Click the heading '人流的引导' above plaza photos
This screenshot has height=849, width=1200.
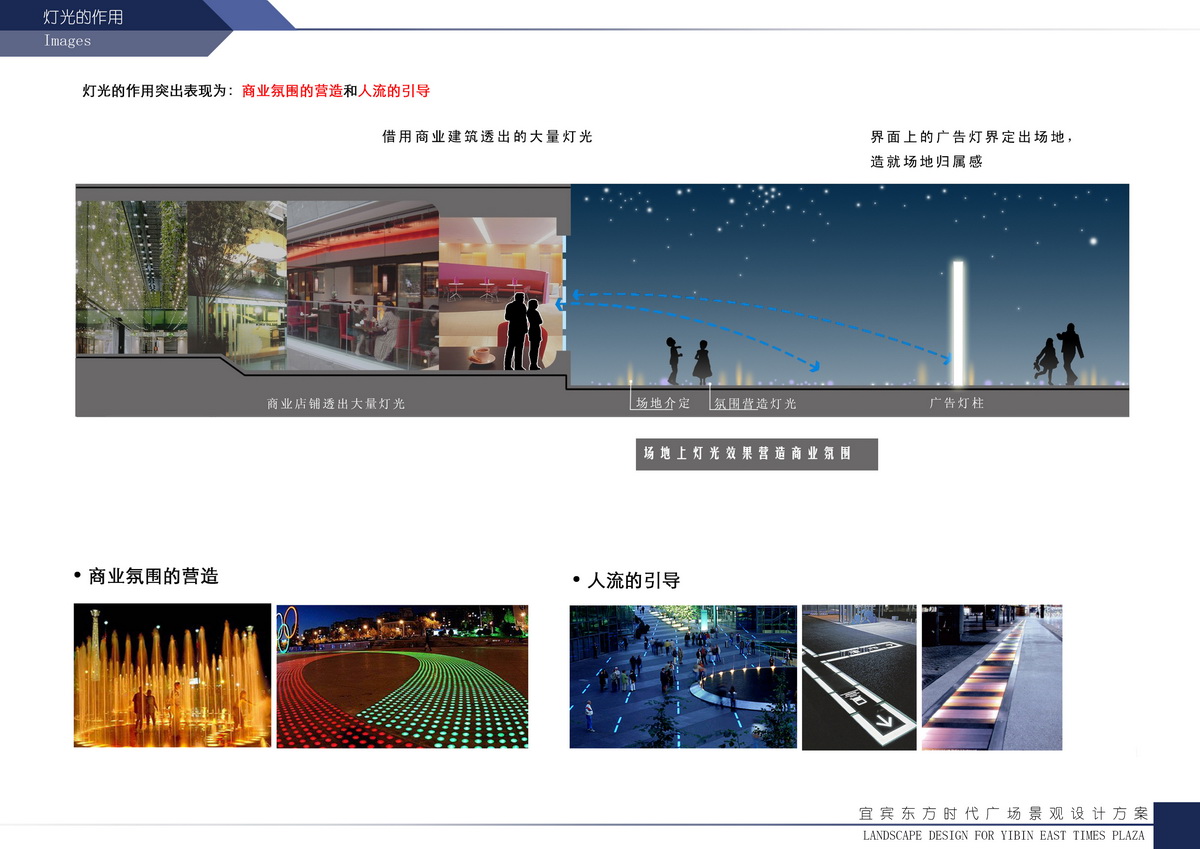coord(633,581)
